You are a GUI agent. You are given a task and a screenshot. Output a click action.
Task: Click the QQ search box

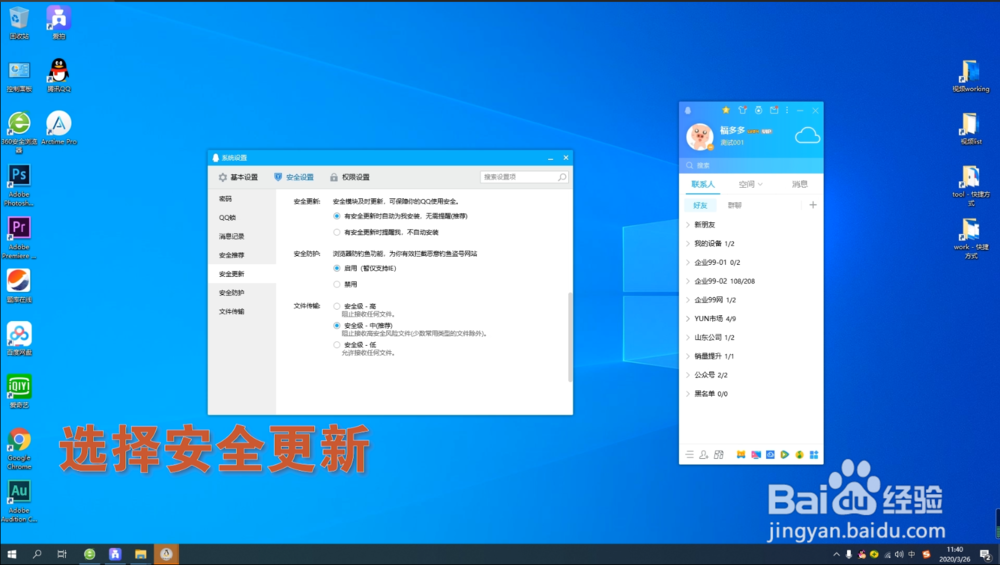[x=751, y=165]
